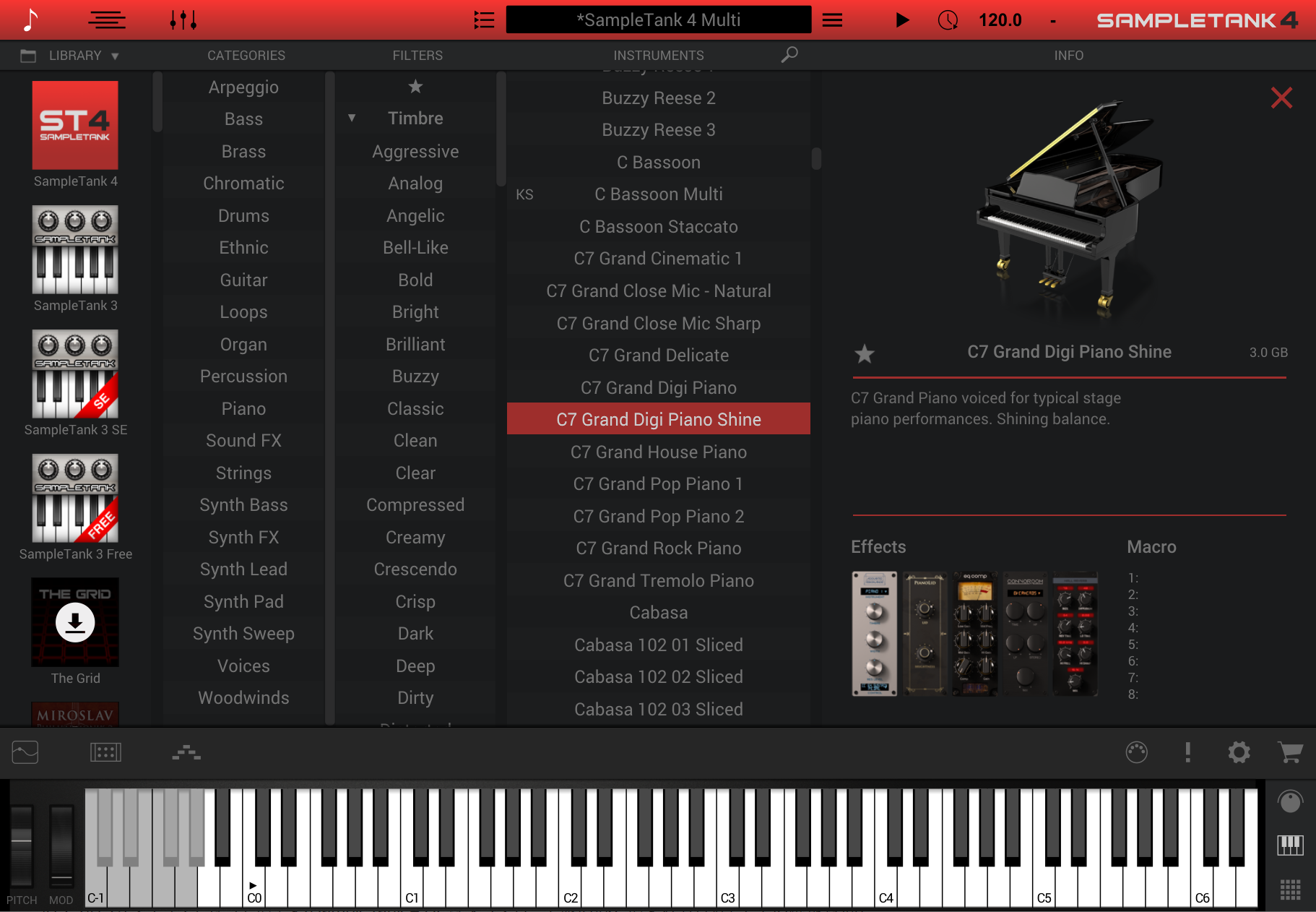Select Buzzy Reese 2 instrument
1316x912 pixels.
tap(659, 98)
